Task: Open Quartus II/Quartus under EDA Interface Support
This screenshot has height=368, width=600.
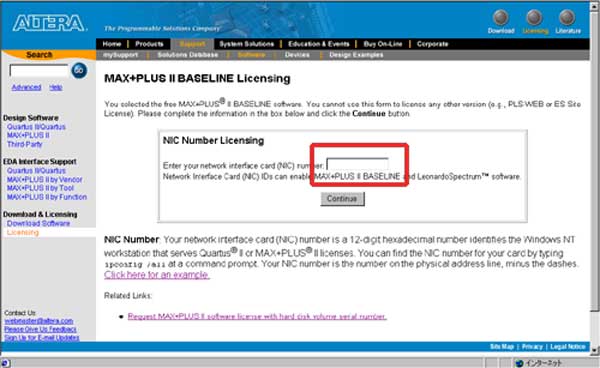Action: pyautogui.click(x=36, y=171)
